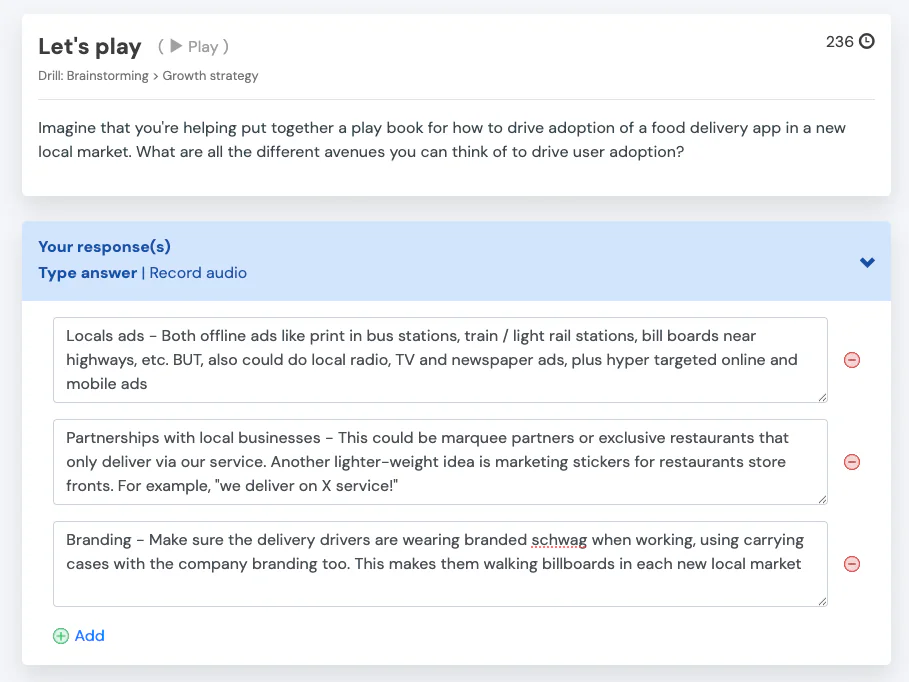909x682 pixels.
Task: Click the Play audio button
Action: coord(194,46)
